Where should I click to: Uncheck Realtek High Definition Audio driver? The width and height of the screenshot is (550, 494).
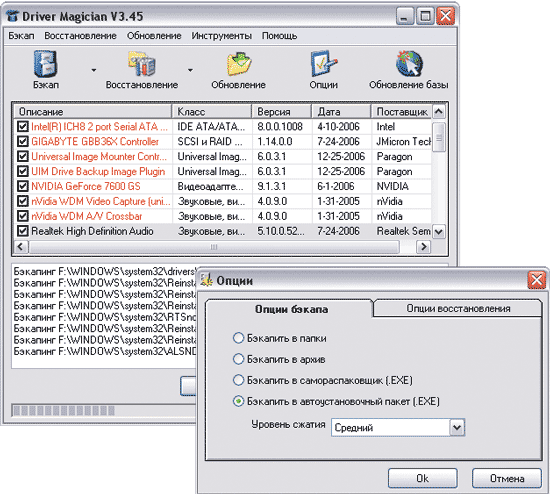click(23, 231)
